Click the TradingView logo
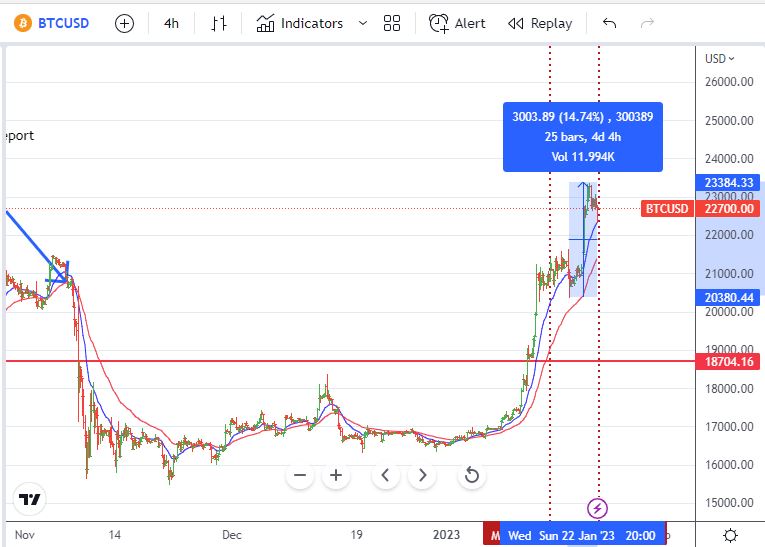Screen dimensions: 765x547 pos(29,499)
